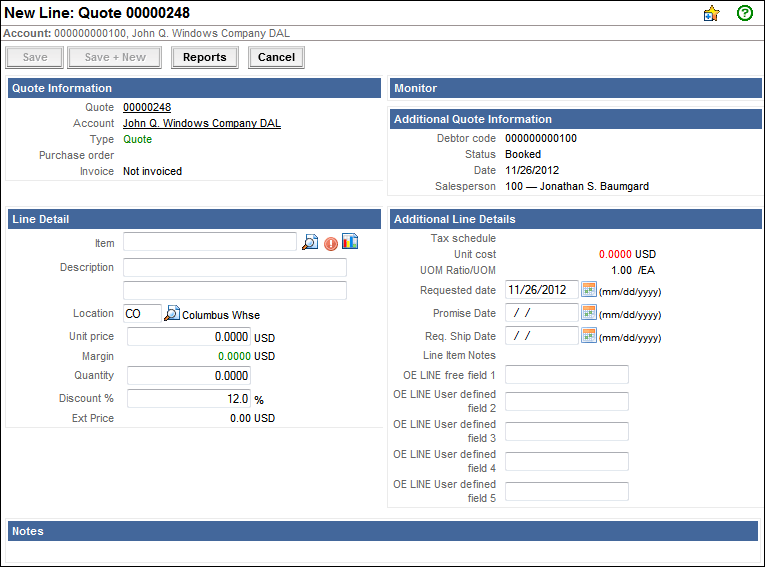Click the OE LINE free field 1 box
Screen dimensions: 765x567
pyautogui.click(x=567, y=375)
